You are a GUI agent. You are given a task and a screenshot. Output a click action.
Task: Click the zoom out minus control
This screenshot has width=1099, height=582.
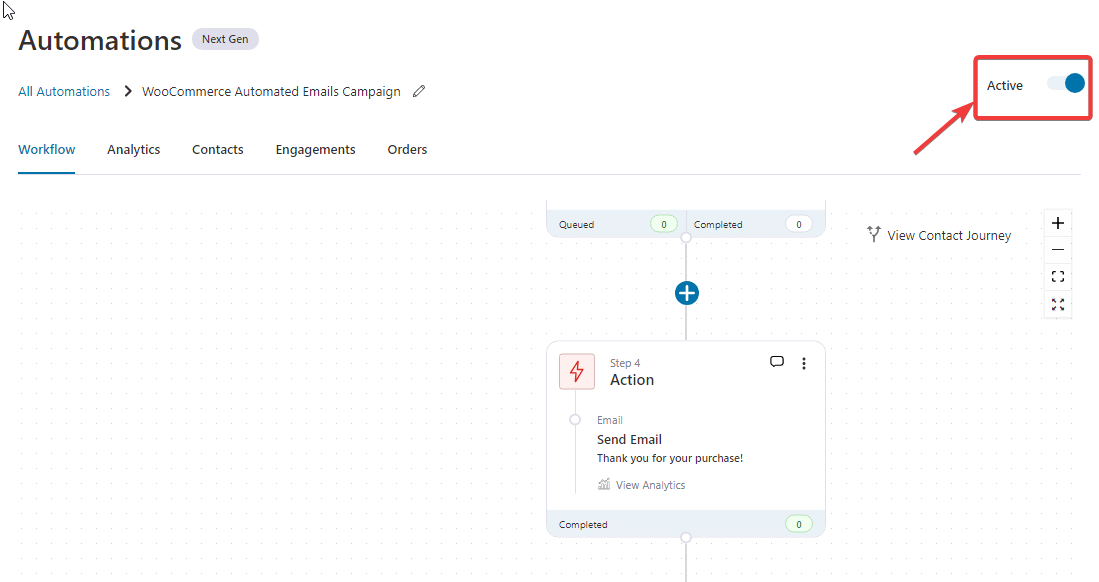[1058, 250]
